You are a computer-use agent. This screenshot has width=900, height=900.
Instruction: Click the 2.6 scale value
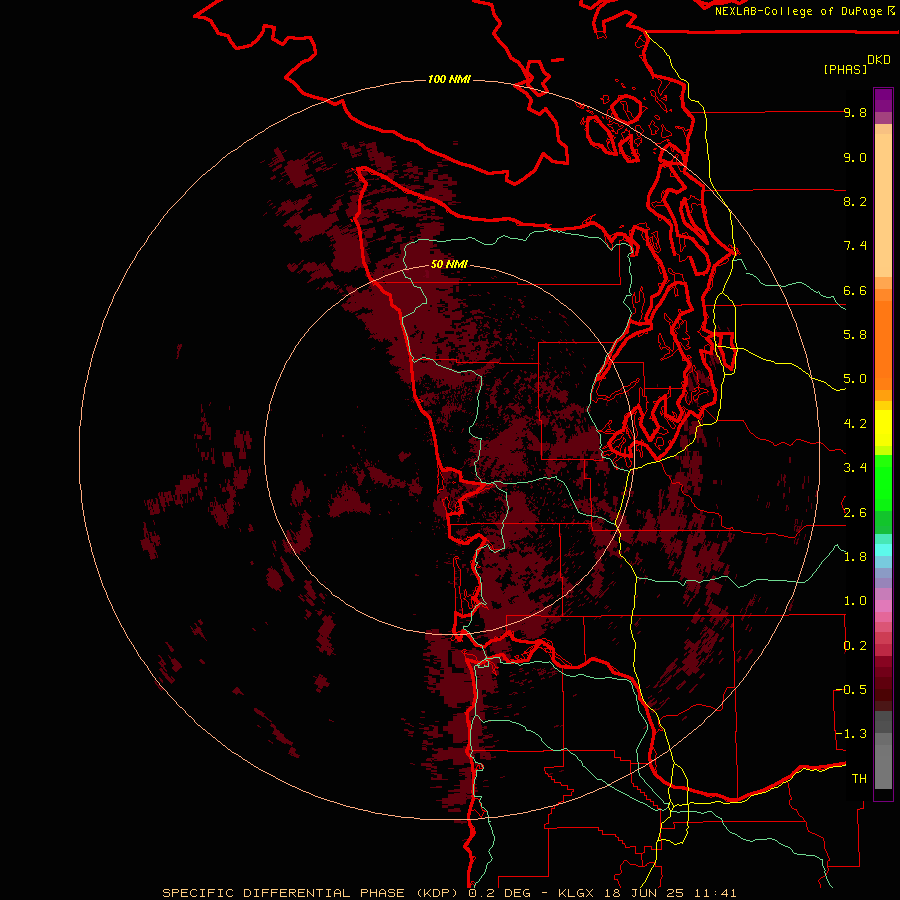[855, 513]
